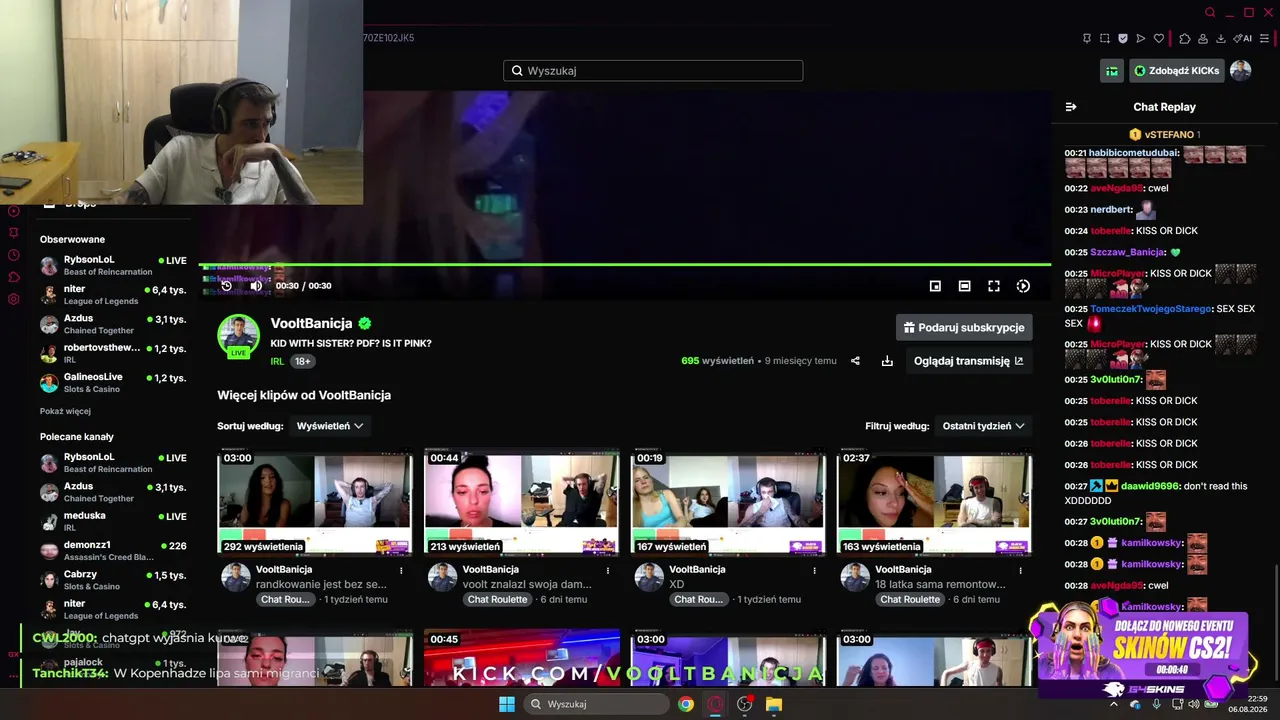
Task: Toggle theater mode on the player
Action: (x=964, y=286)
